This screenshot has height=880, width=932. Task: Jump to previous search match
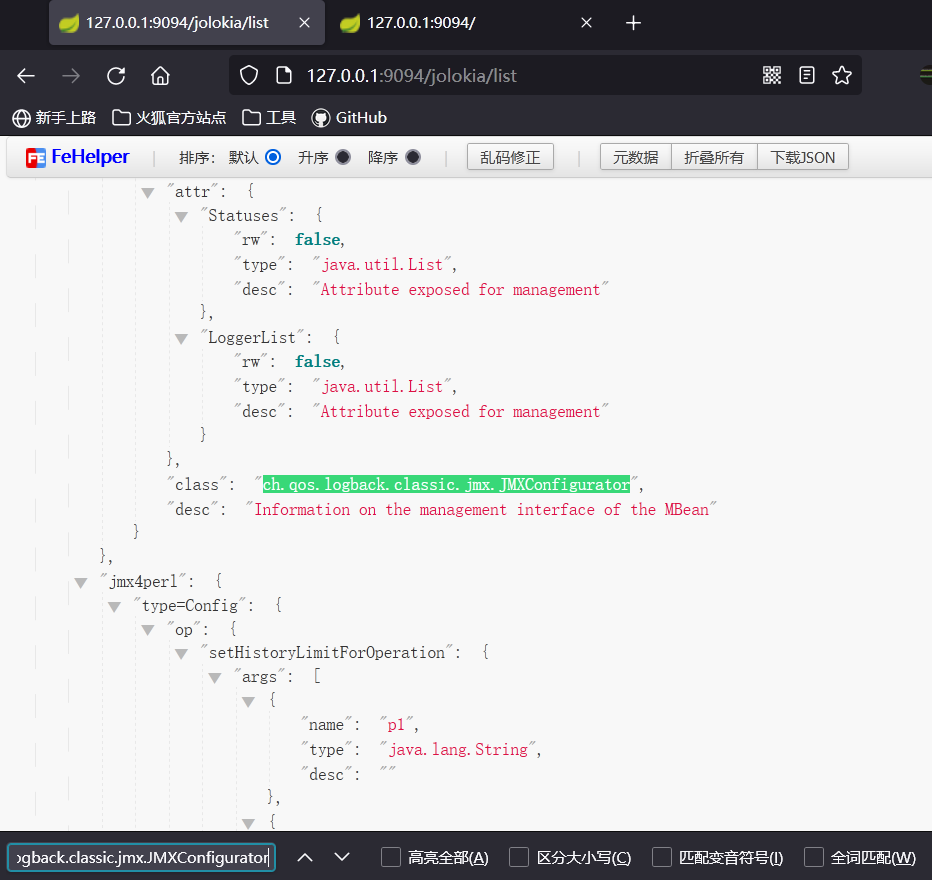pos(305,857)
